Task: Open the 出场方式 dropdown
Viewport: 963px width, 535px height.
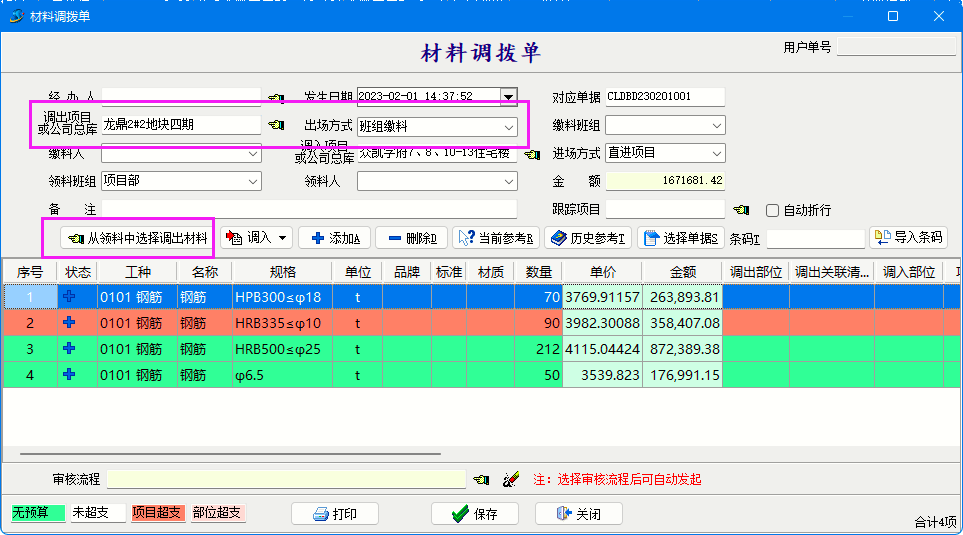Action: [x=509, y=126]
